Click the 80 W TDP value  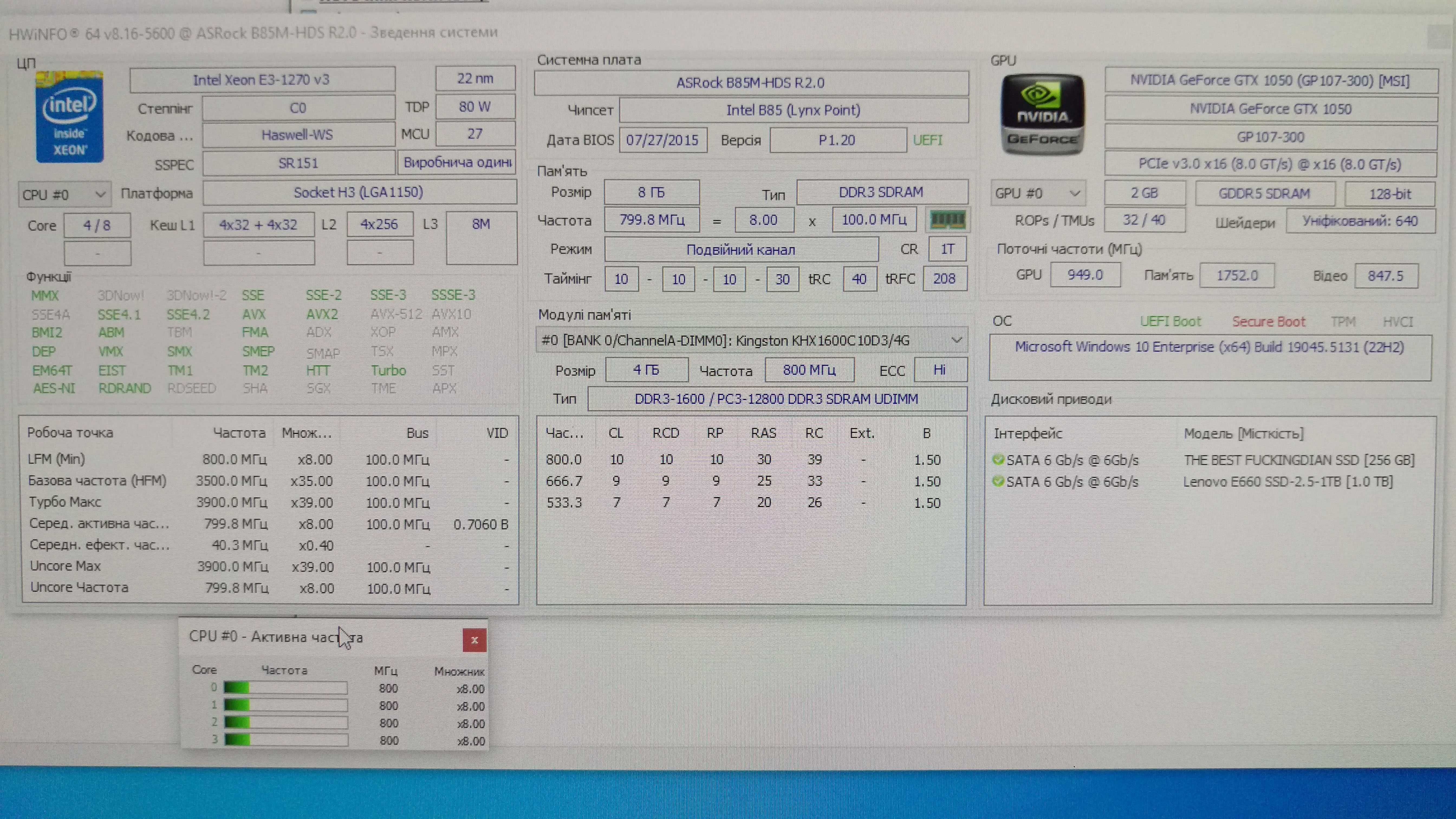click(x=475, y=106)
